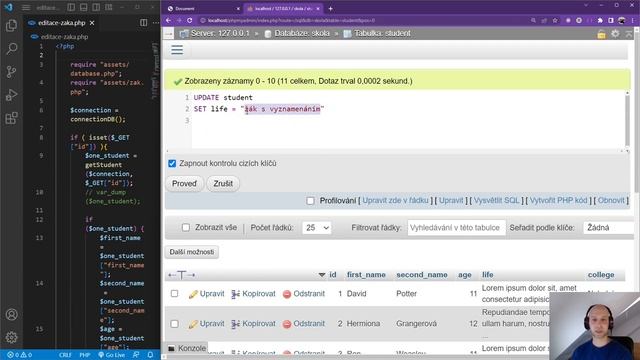This screenshot has height=360, width=640.
Task: Open VS Code Search panel
Action: (11, 49)
